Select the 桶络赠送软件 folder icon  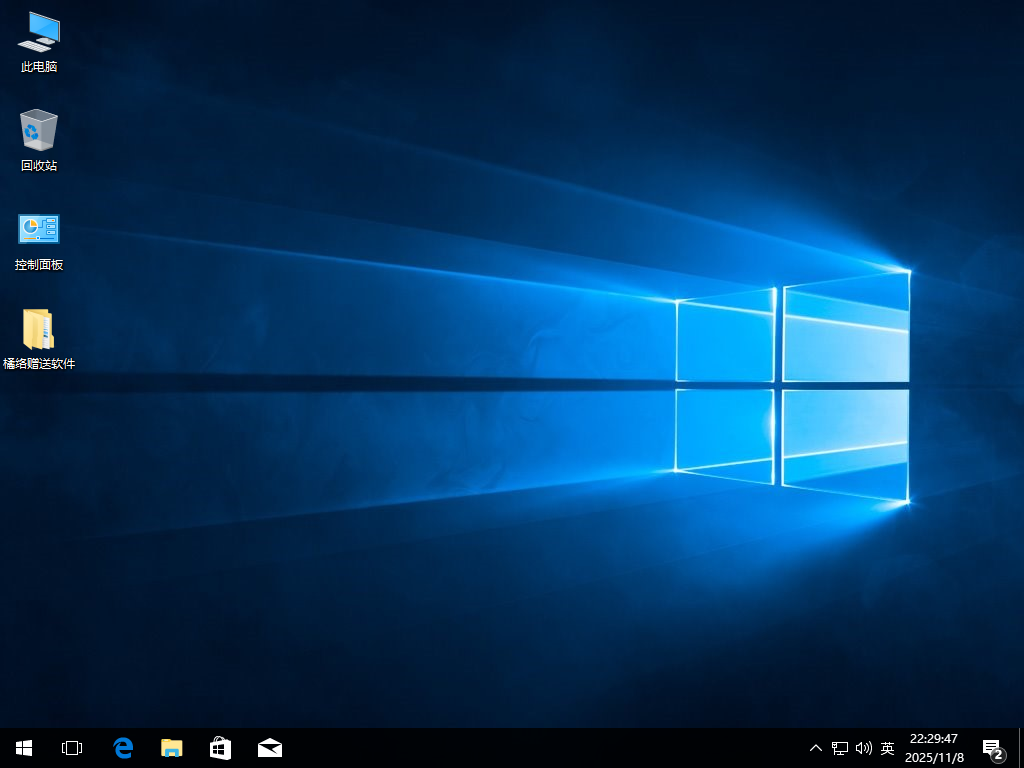(39, 329)
